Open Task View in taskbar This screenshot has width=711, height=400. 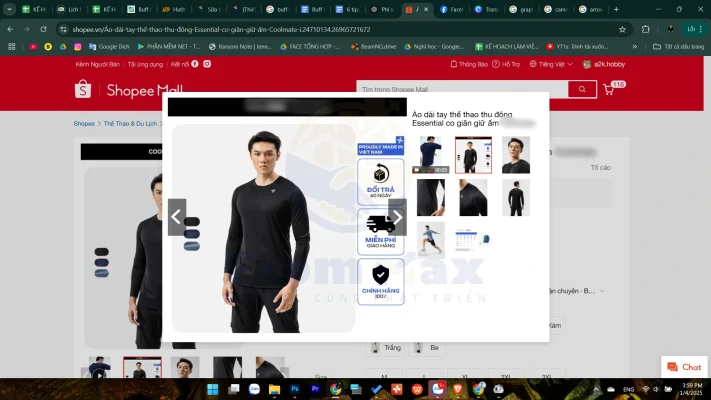click(x=234, y=389)
